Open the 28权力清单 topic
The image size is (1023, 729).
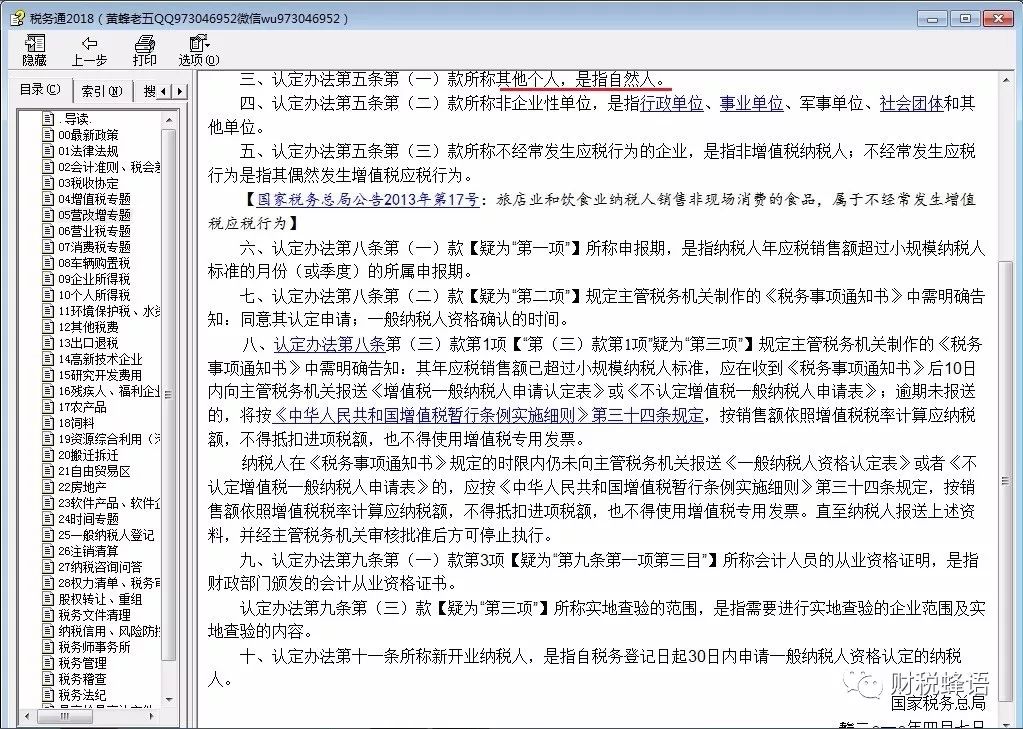[x=109, y=583]
